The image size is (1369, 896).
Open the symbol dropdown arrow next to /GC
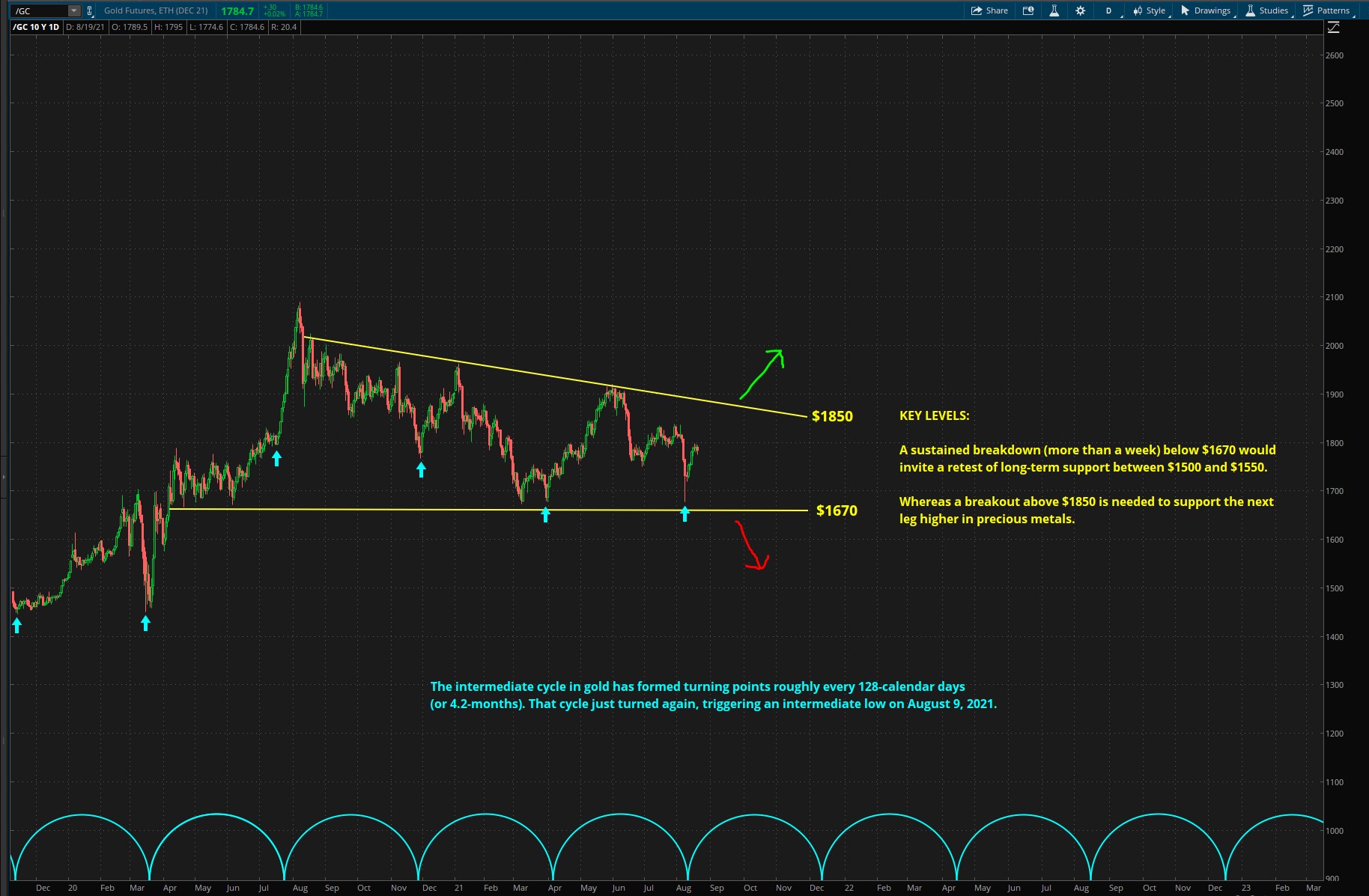(73, 11)
